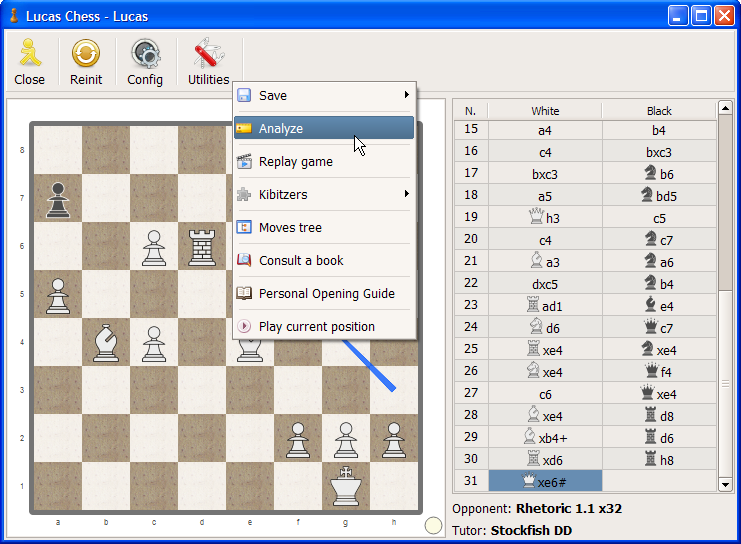Image resolution: width=741 pixels, height=544 pixels.
Task: Choose Personal Opening Guide menu entry
Action: (x=324, y=293)
